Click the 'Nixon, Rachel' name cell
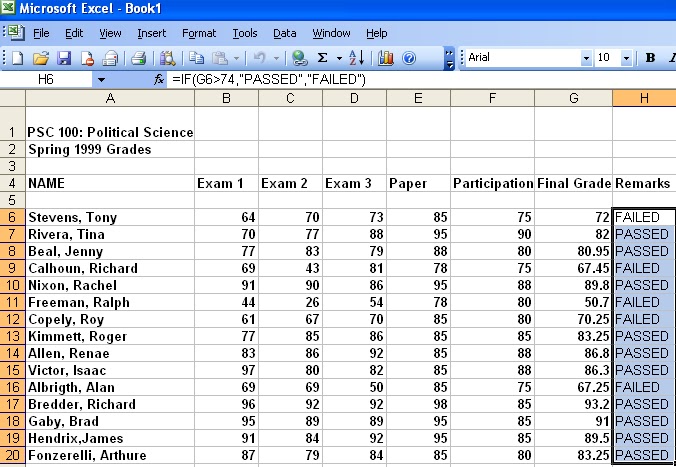 [110, 285]
